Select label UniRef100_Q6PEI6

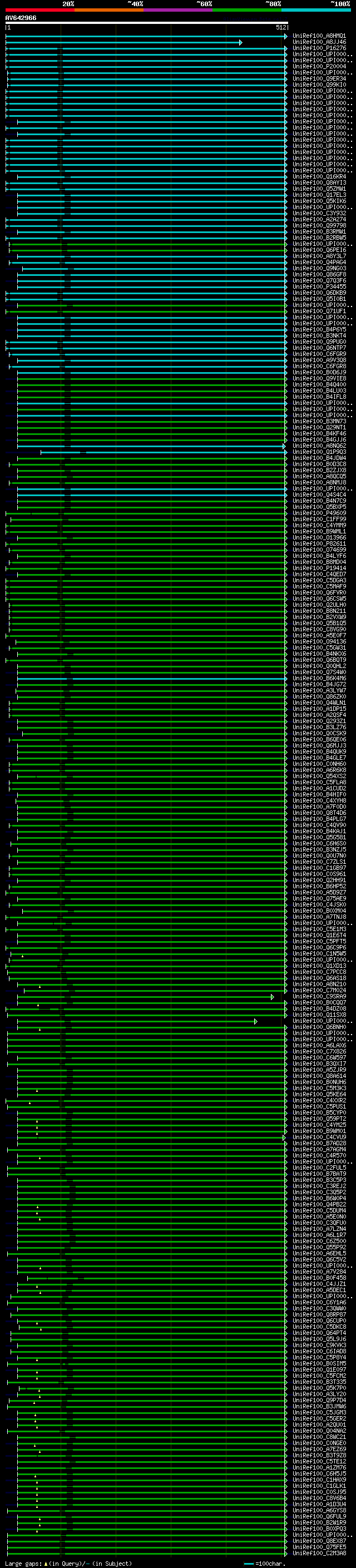(x=319, y=250)
